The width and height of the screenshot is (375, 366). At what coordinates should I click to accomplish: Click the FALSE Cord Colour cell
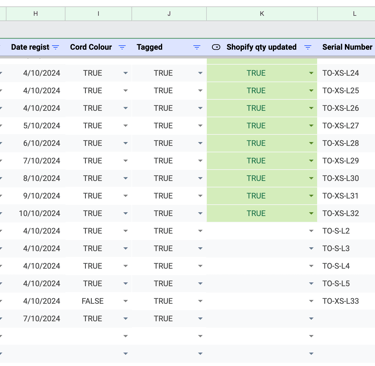93,301
